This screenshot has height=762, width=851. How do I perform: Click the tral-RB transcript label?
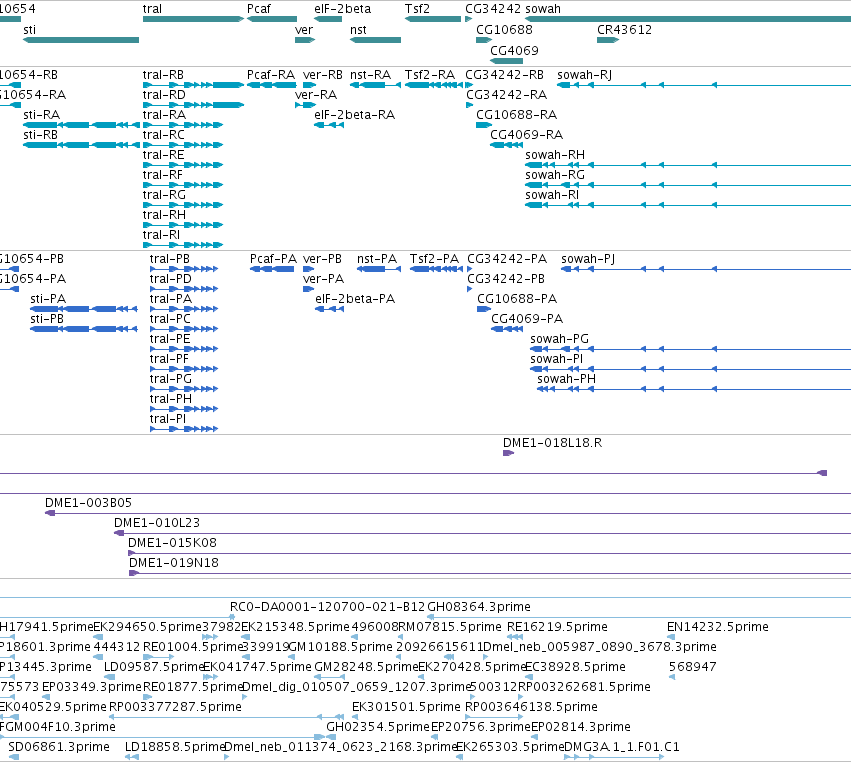click(163, 74)
